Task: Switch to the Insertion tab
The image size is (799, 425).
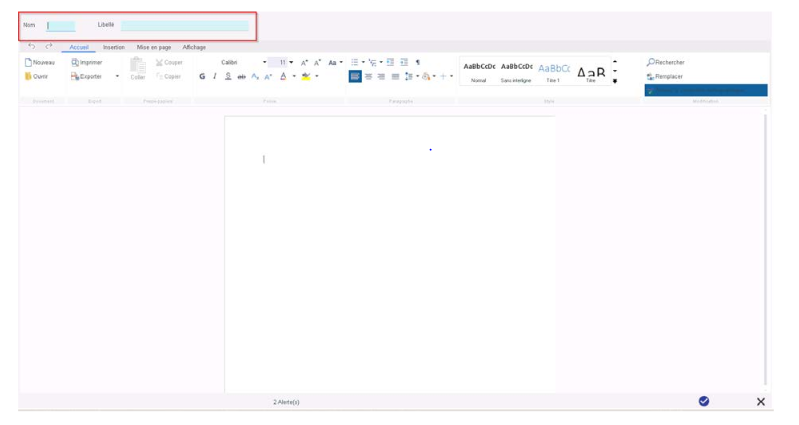Action: click(114, 47)
